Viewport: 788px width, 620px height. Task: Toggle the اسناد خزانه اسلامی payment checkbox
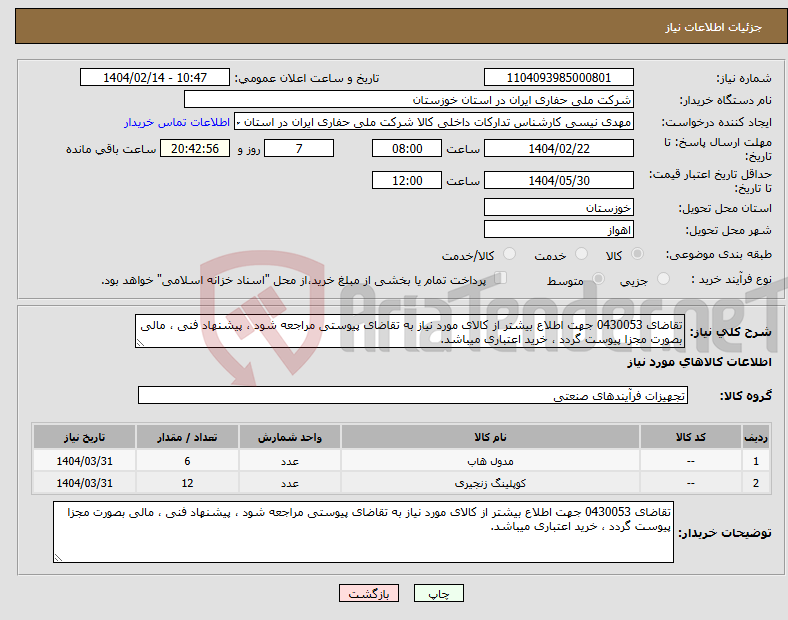click(x=501, y=277)
